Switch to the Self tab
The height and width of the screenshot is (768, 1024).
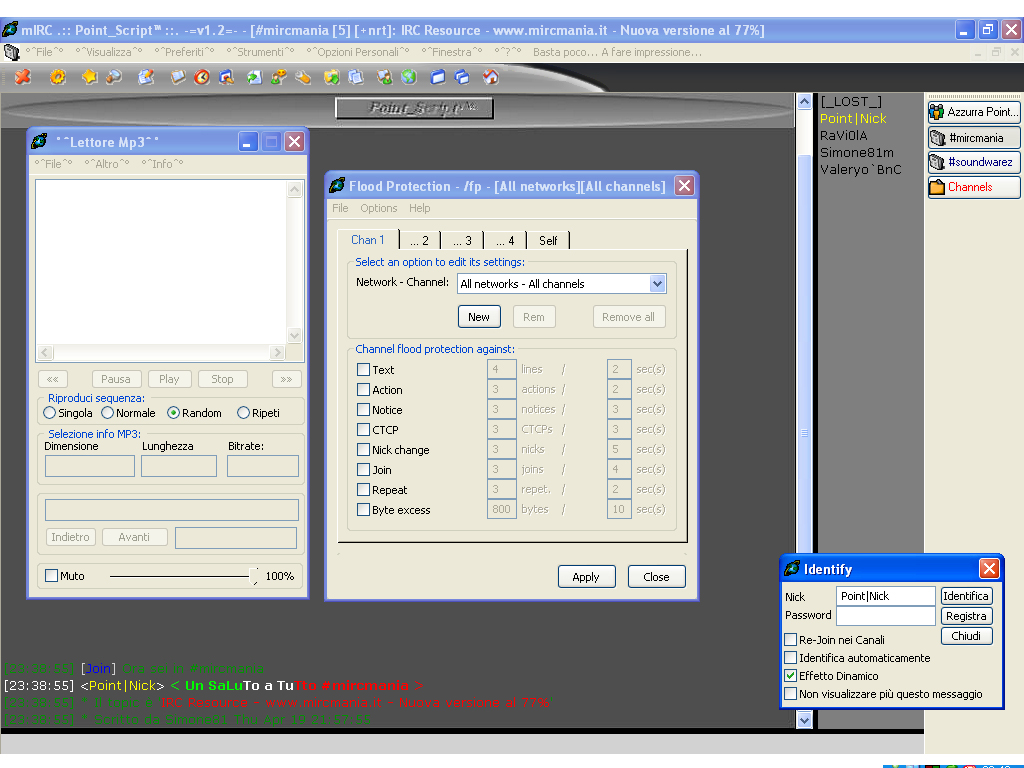click(548, 240)
